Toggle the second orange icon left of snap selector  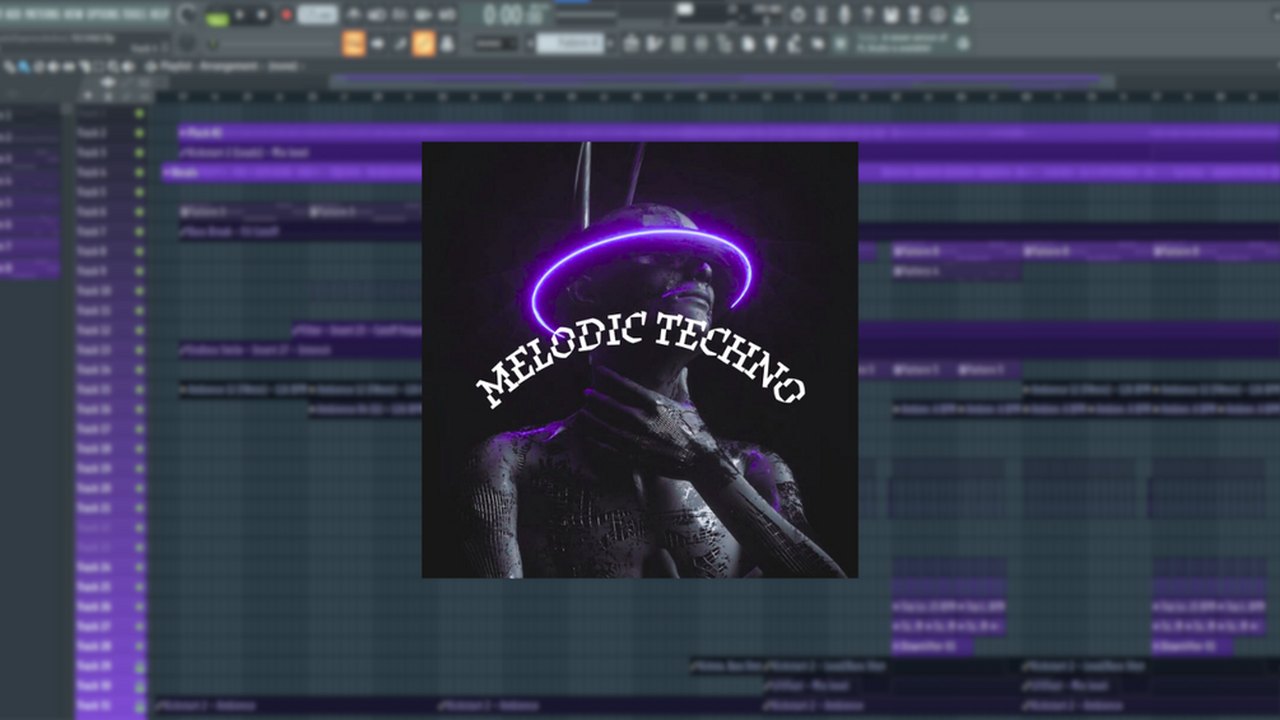point(424,43)
